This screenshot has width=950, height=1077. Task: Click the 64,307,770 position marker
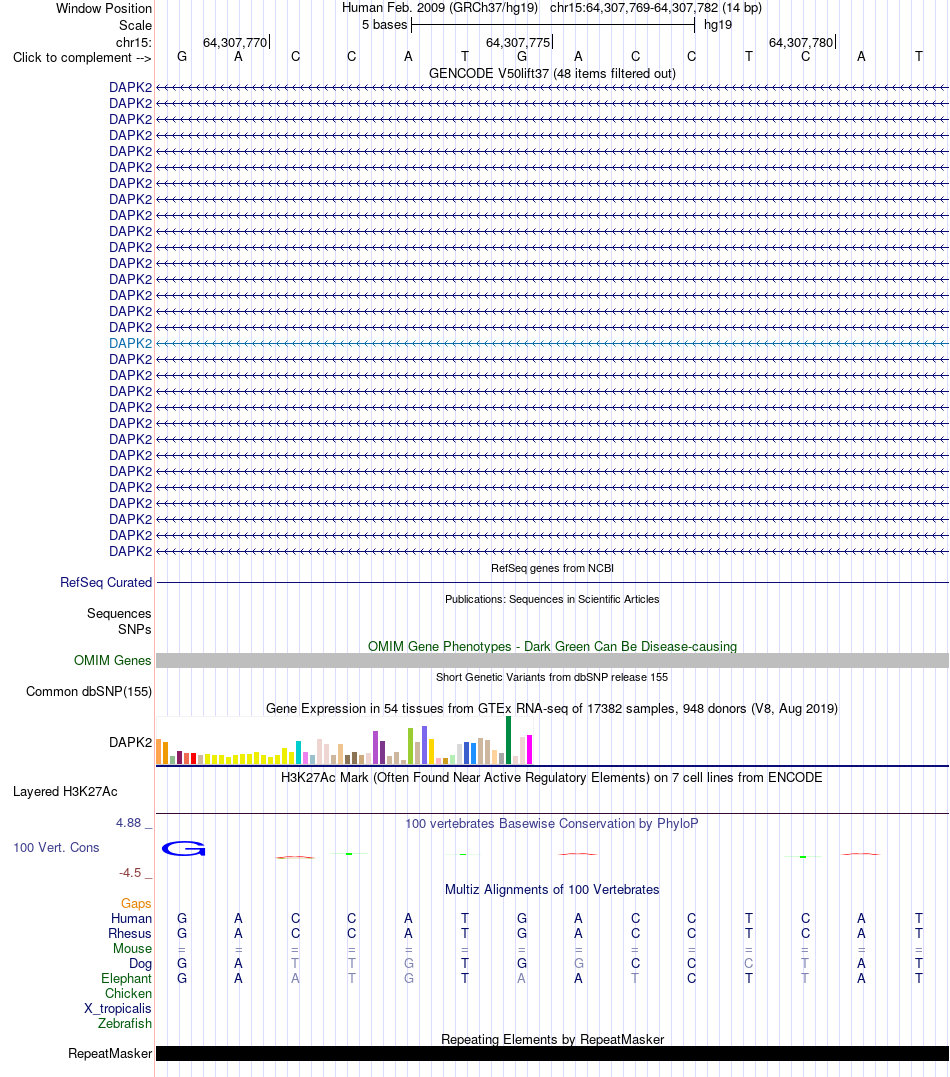(x=235, y=43)
